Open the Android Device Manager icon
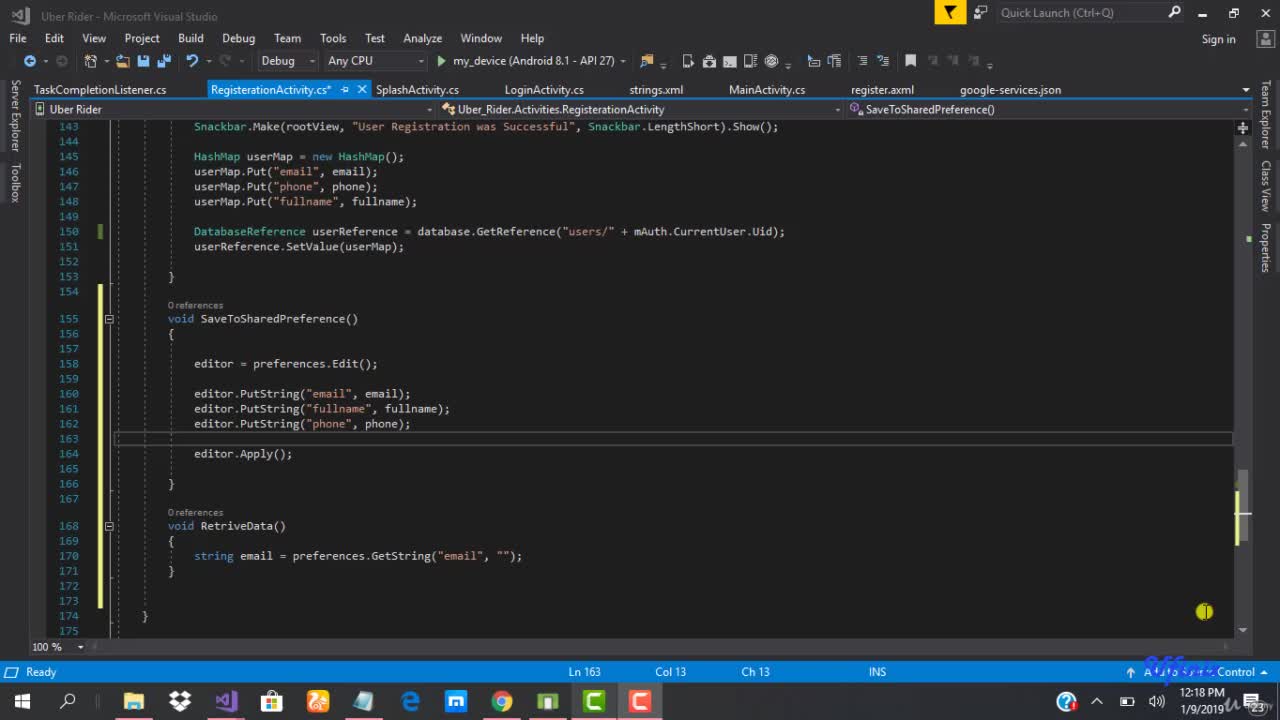Image resolution: width=1280 pixels, height=720 pixels. [x=688, y=61]
